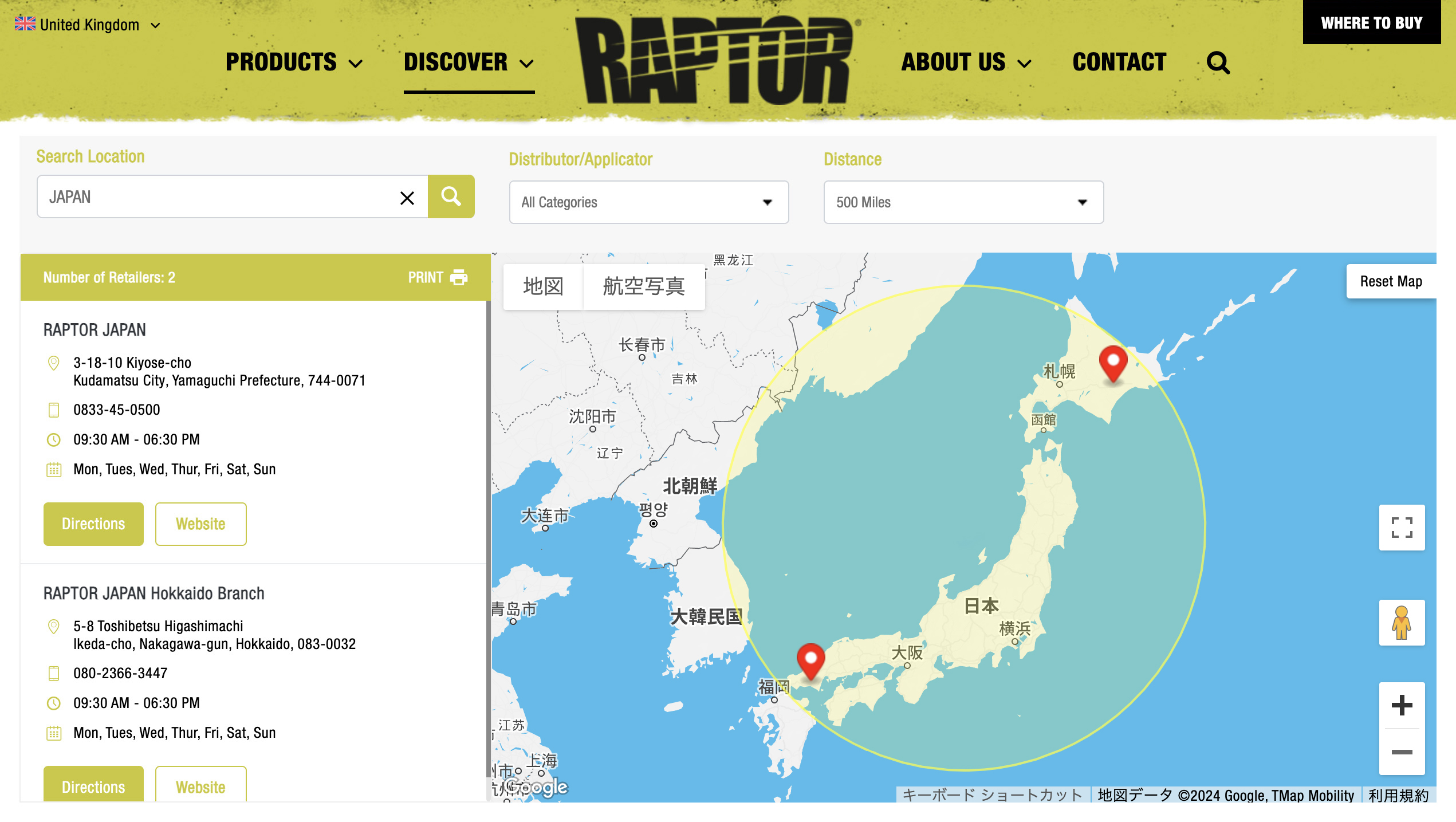Switch map to 地図 view
This screenshot has width=1456, height=822.
click(x=543, y=286)
